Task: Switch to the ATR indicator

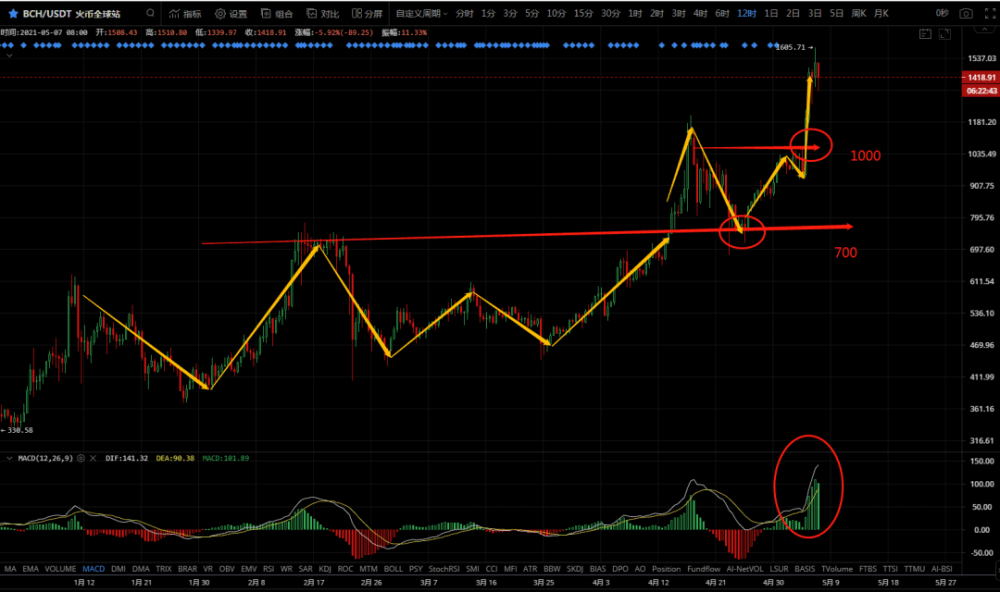Action: pyautogui.click(x=530, y=568)
